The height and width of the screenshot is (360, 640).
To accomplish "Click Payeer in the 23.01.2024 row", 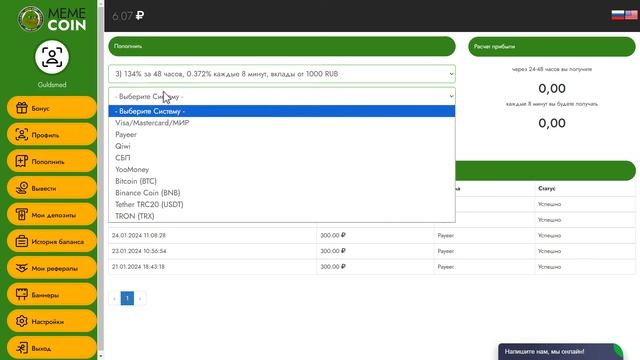I will click(x=445, y=251).
